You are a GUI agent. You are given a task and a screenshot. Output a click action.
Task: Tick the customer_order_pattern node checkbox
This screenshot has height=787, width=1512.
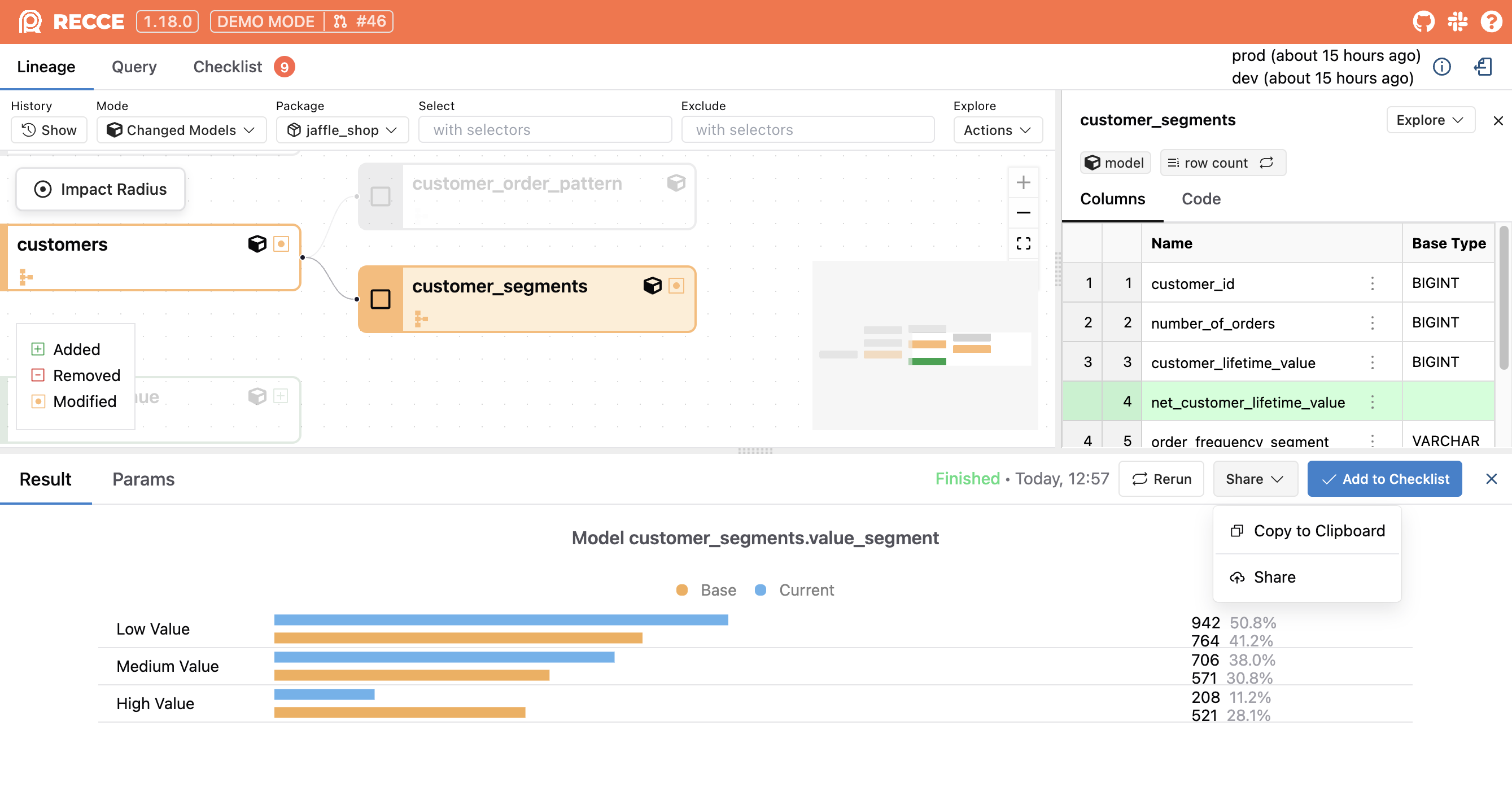point(381,196)
